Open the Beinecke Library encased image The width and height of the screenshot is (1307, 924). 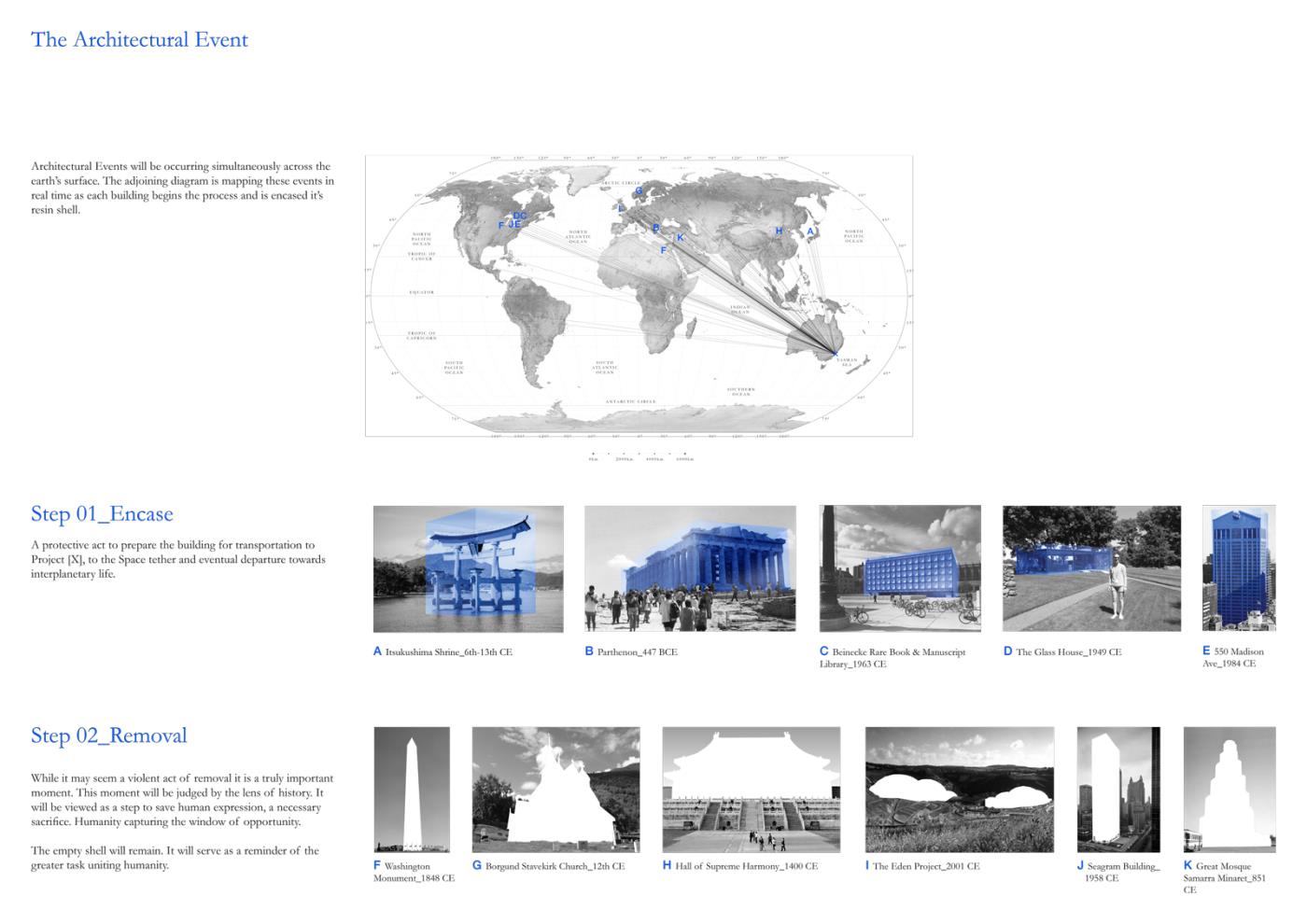900,569
